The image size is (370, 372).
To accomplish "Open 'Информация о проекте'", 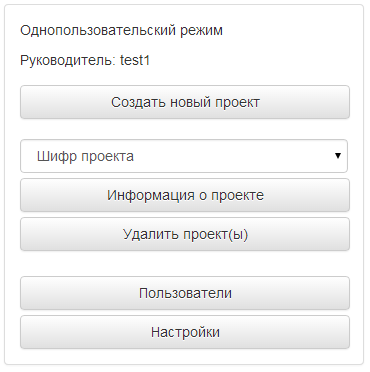I will tap(185, 195).
